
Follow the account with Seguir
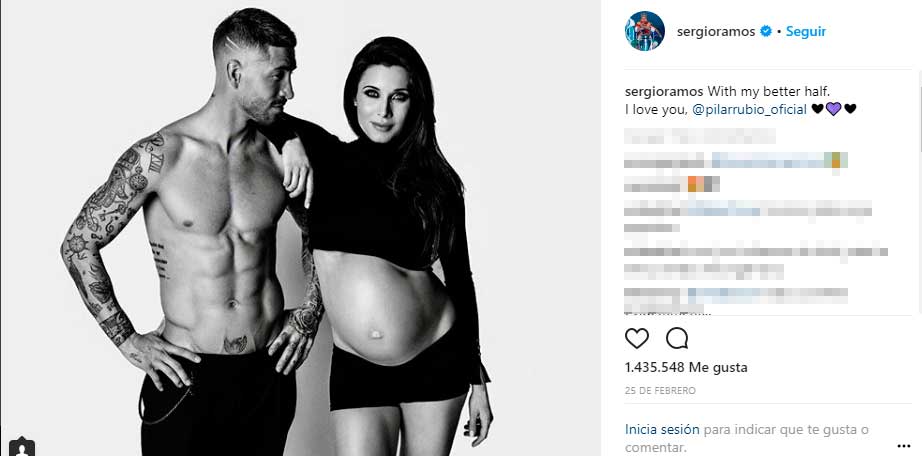click(806, 32)
